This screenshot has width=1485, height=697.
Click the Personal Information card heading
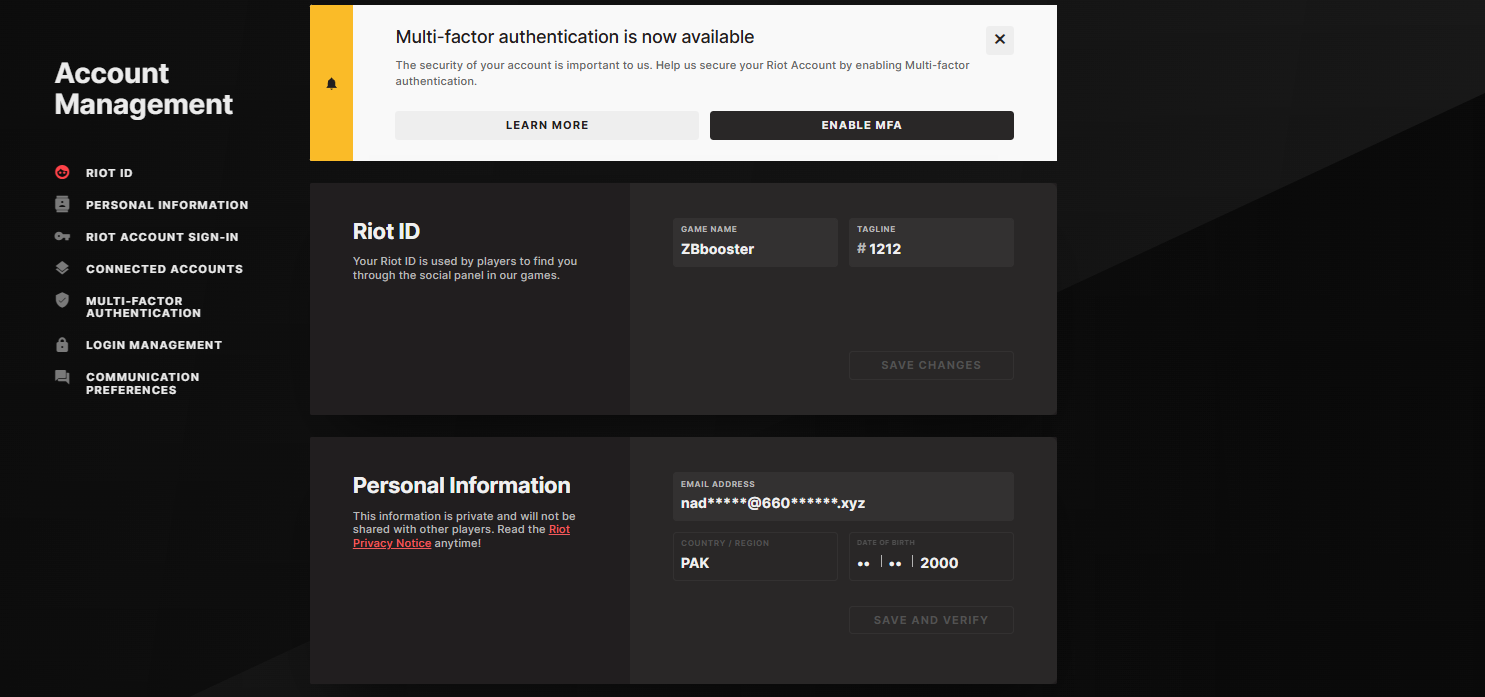coord(462,486)
